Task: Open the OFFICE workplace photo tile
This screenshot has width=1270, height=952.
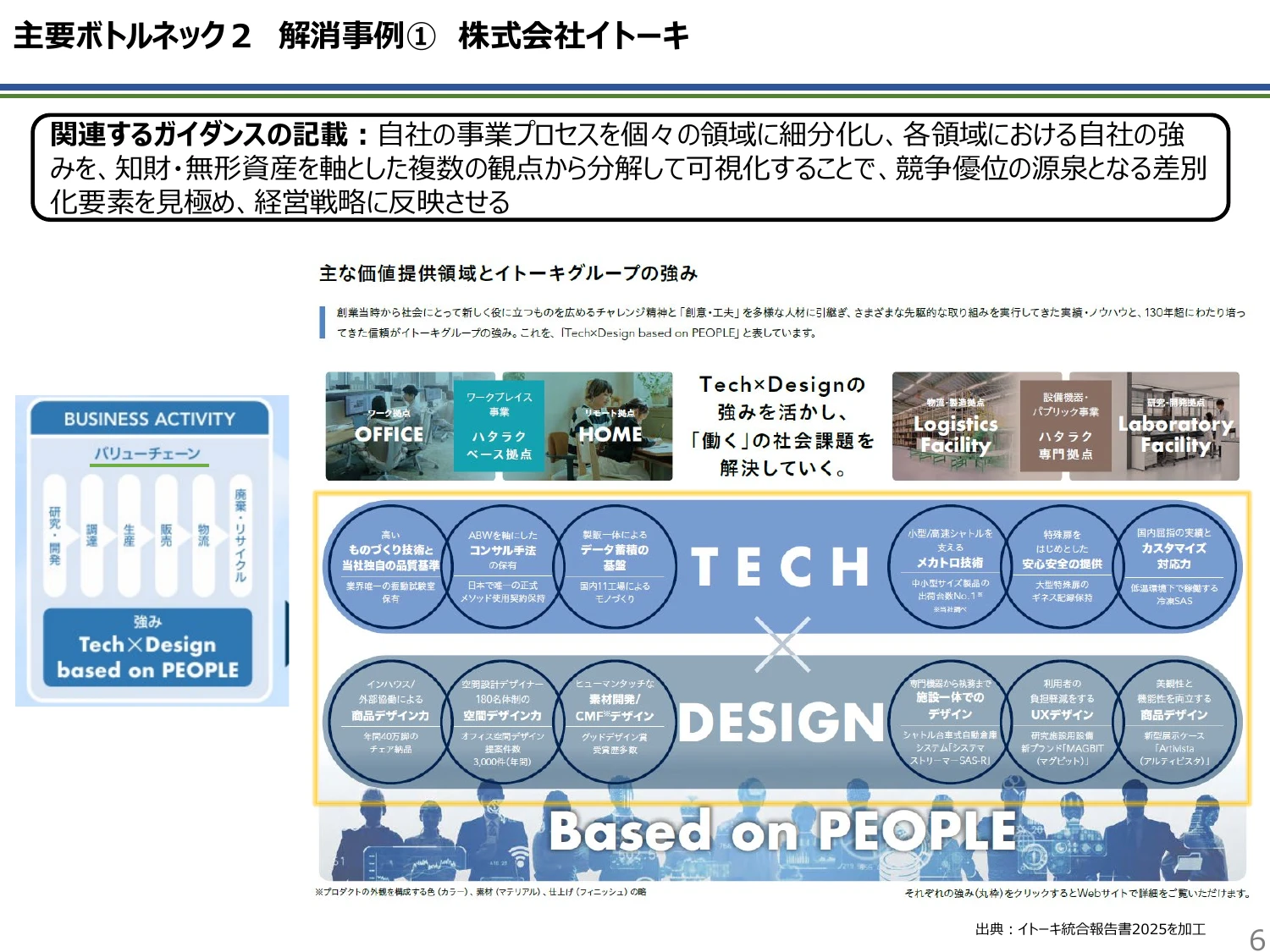Action: 389,426
